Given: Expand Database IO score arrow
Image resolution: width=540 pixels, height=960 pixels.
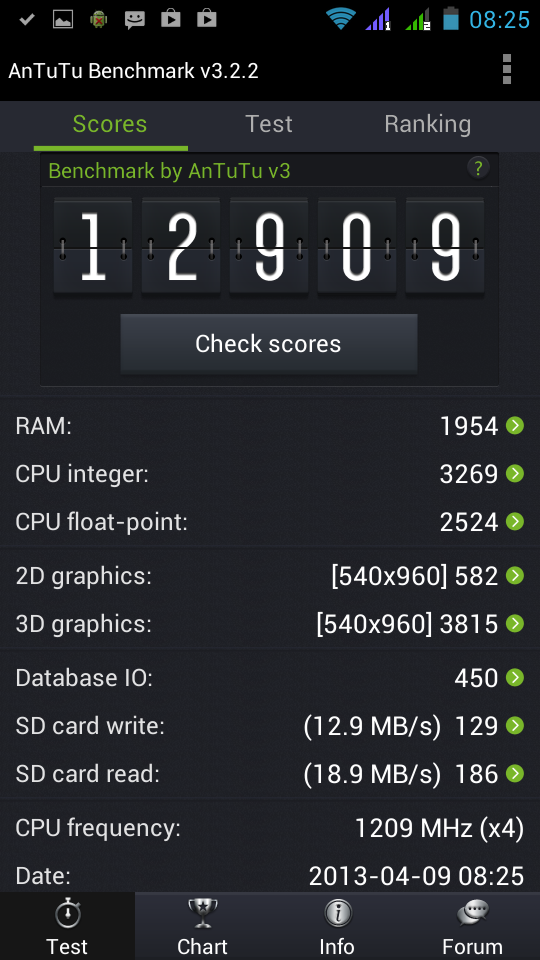Looking at the screenshot, I should coord(515,677).
